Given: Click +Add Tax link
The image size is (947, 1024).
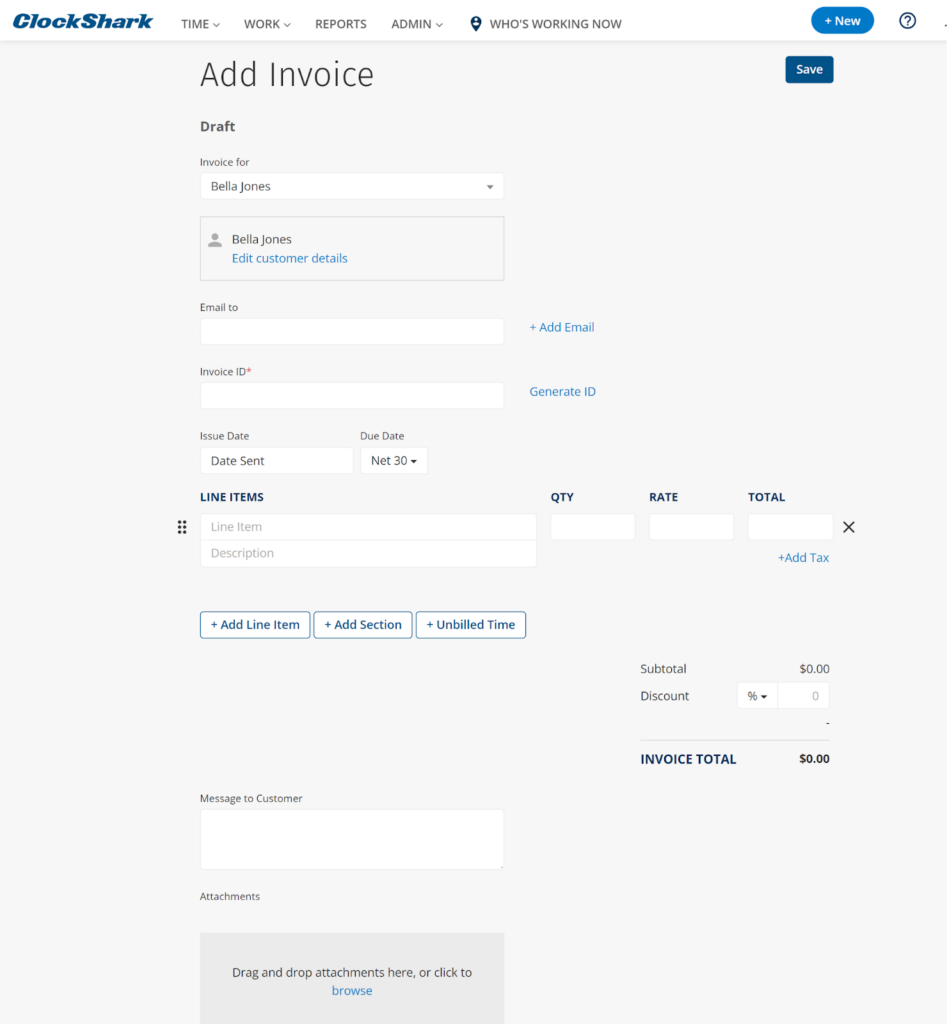Looking at the screenshot, I should pyautogui.click(x=803, y=558).
